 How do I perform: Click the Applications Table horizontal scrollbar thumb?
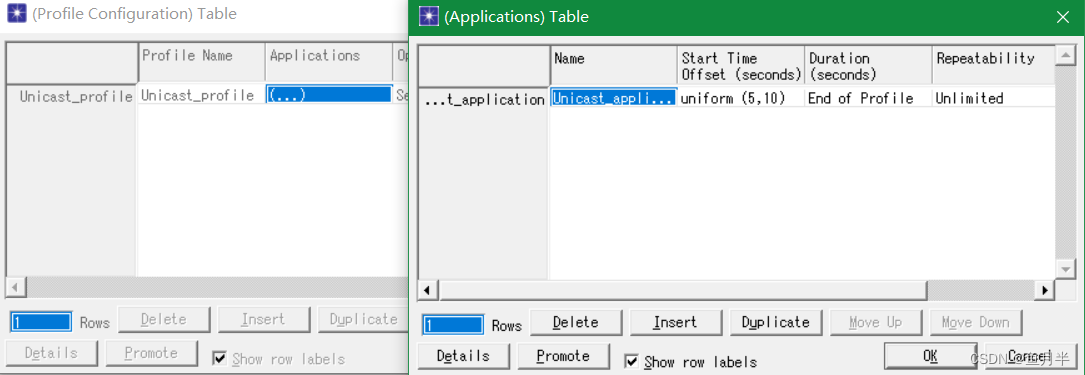pyautogui.click(x=683, y=290)
